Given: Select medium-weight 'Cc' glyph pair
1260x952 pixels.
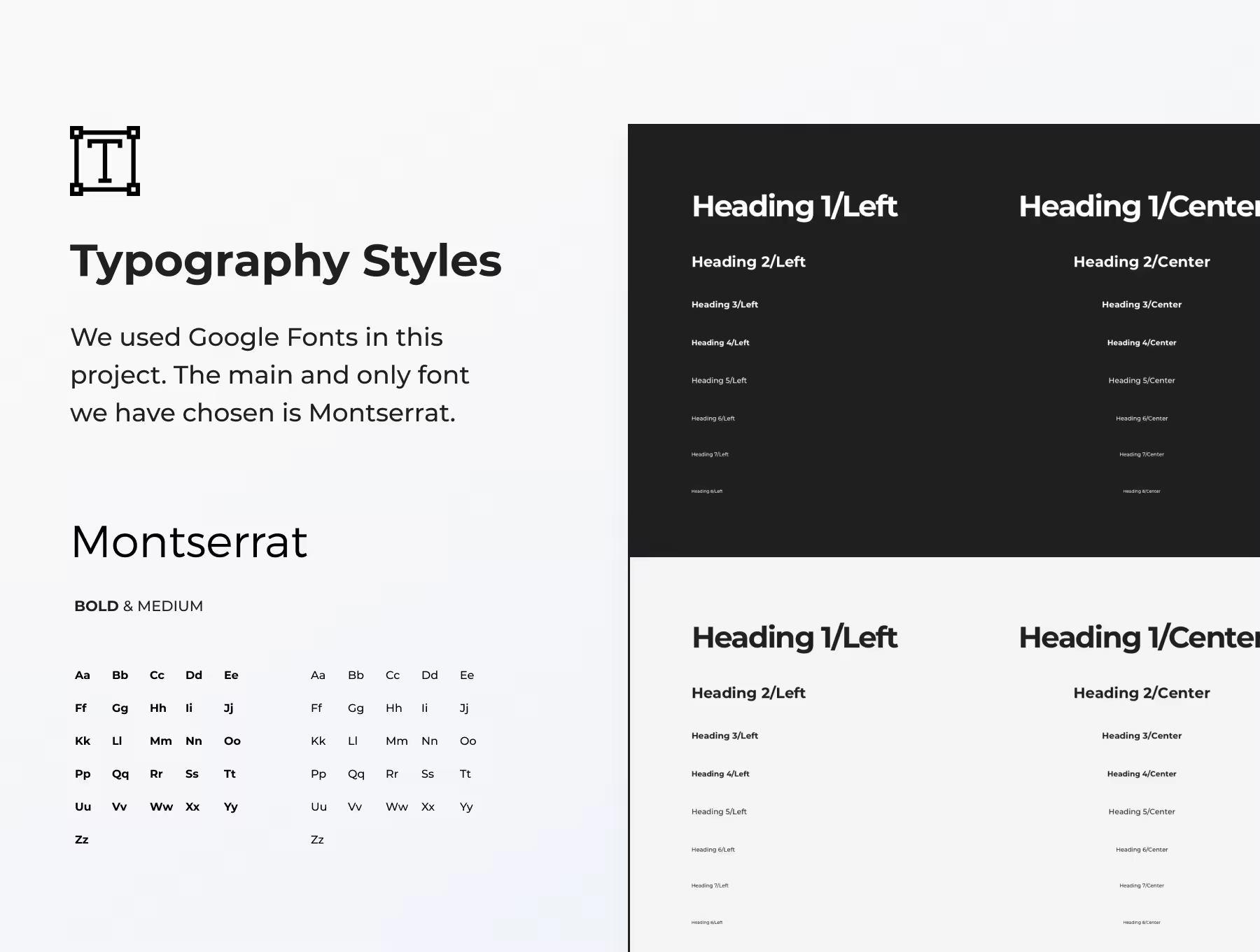Looking at the screenshot, I should pyautogui.click(x=393, y=675).
